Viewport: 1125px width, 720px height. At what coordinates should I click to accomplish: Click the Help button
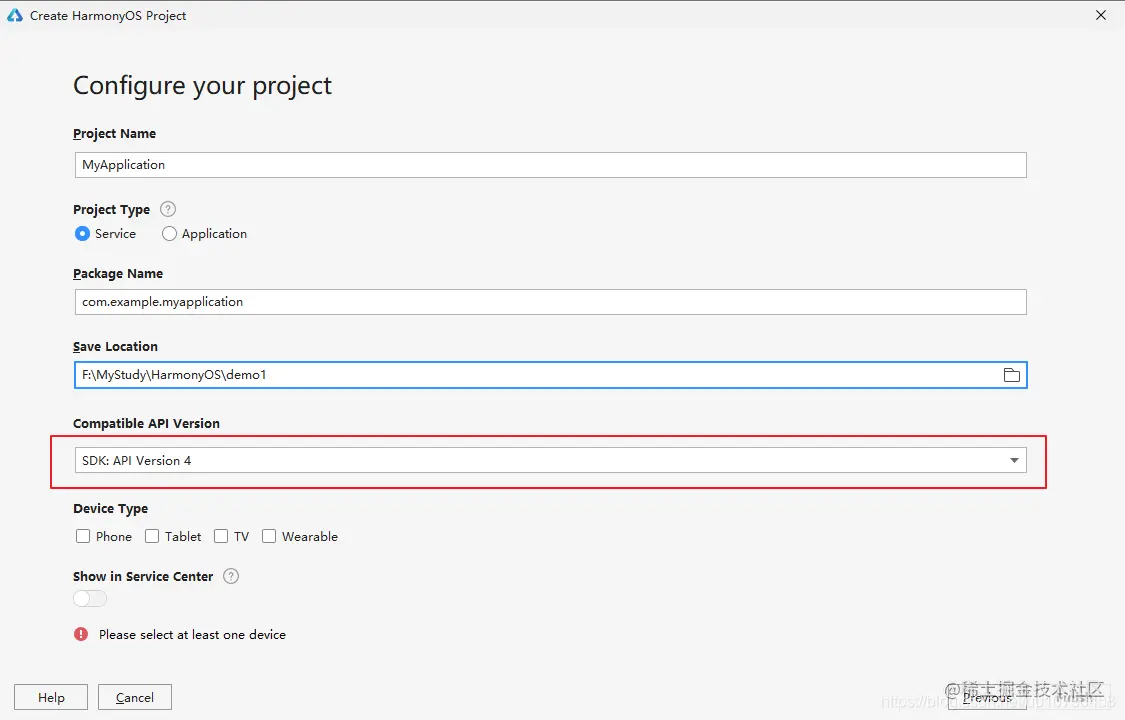[x=51, y=697]
